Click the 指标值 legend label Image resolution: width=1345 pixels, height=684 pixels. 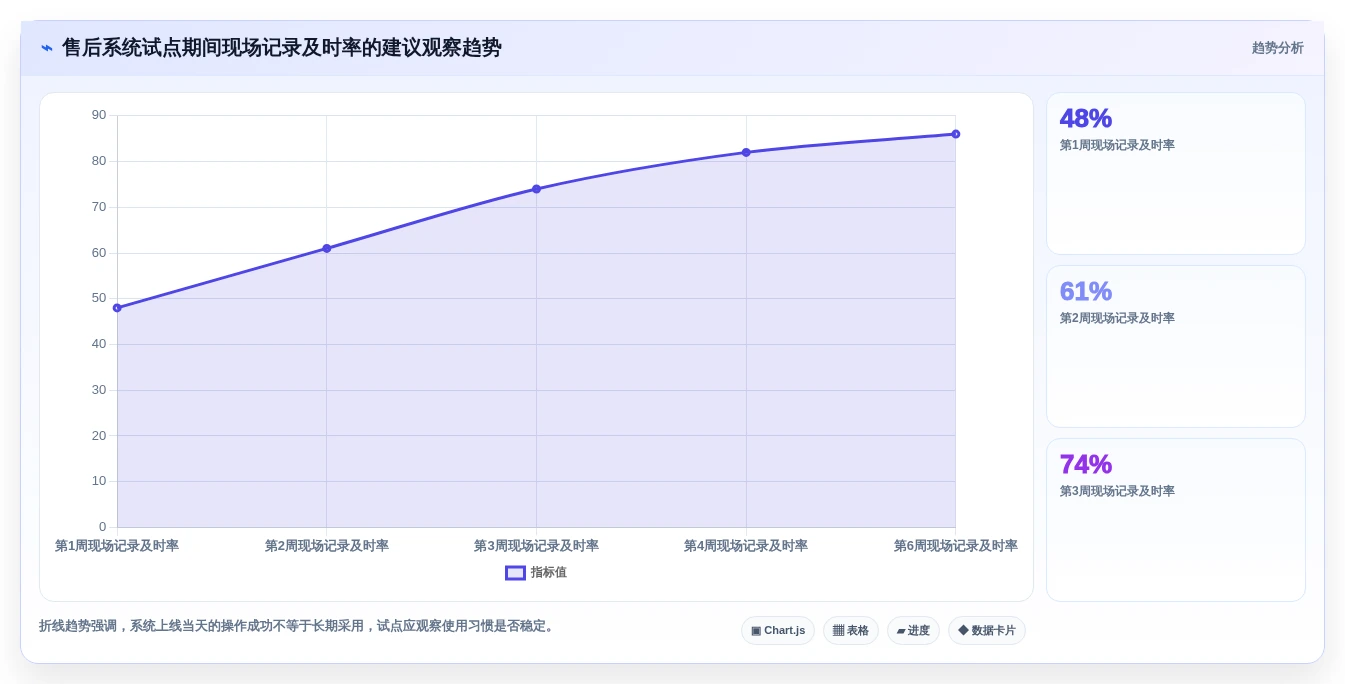(x=548, y=573)
